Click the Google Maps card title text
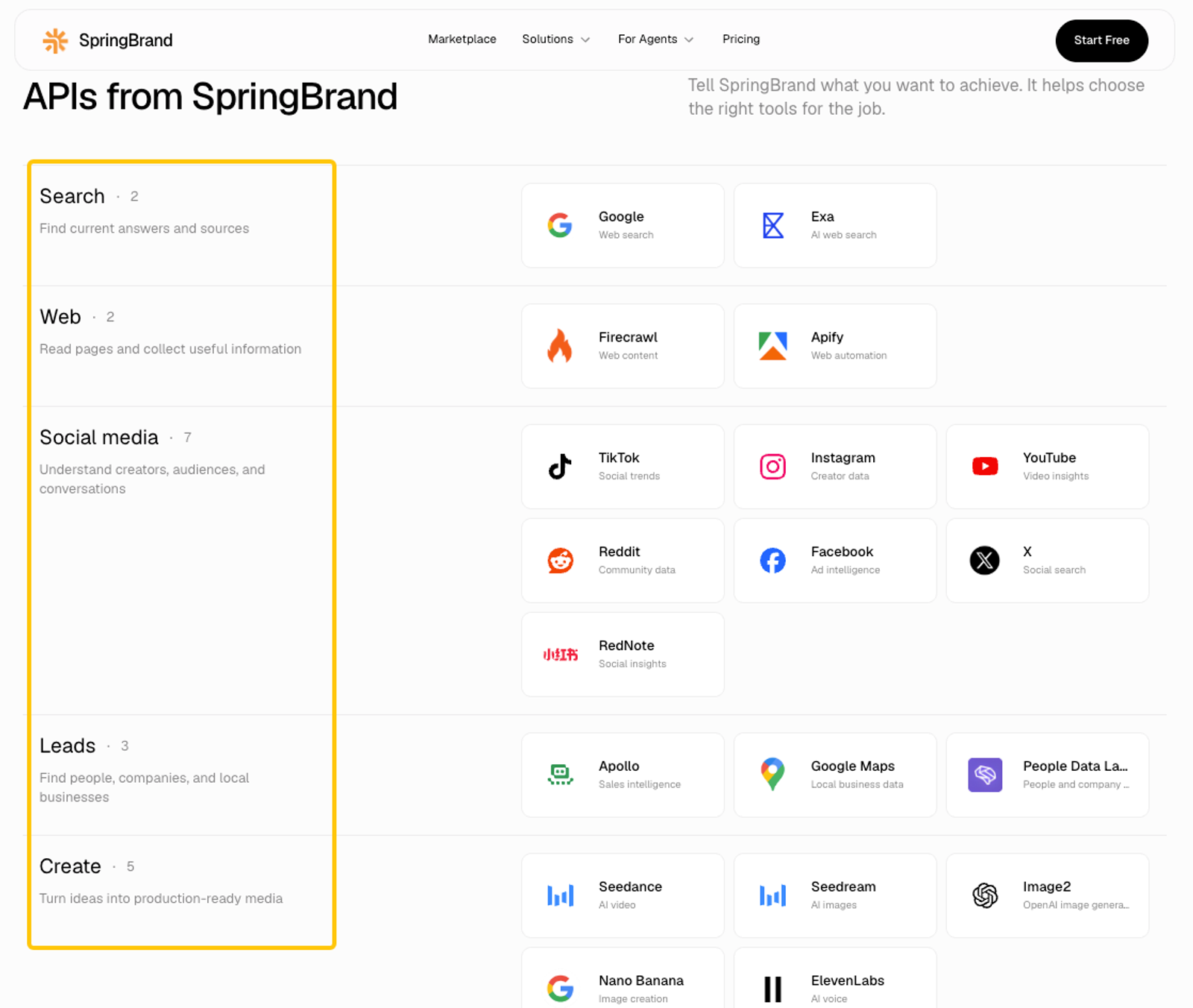The height and width of the screenshot is (1008, 1193). [853, 766]
